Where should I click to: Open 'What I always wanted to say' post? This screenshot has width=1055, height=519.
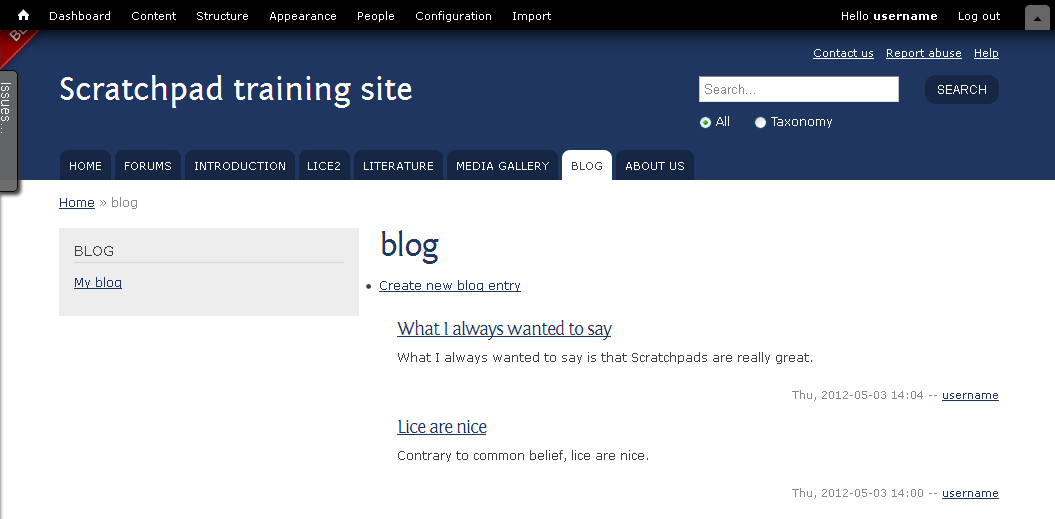(504, 328)
